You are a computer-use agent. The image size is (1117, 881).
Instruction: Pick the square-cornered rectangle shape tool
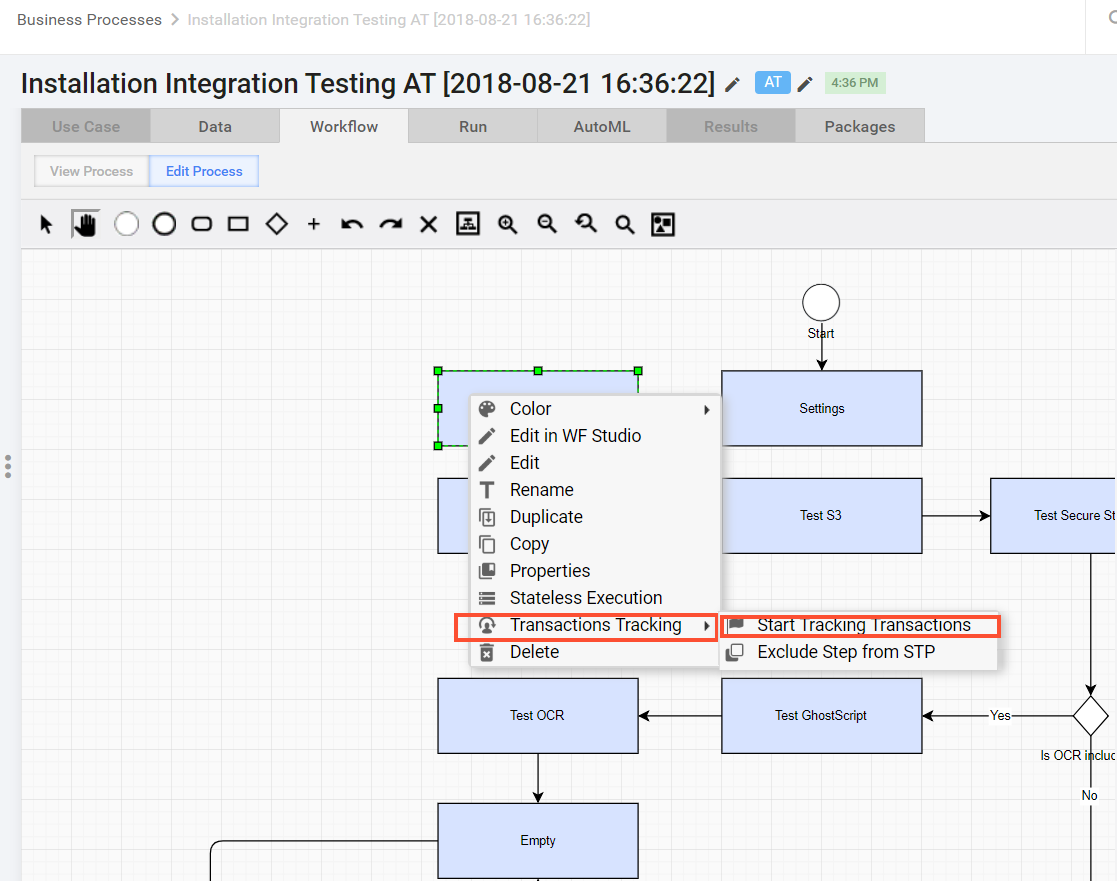(238, 224)
